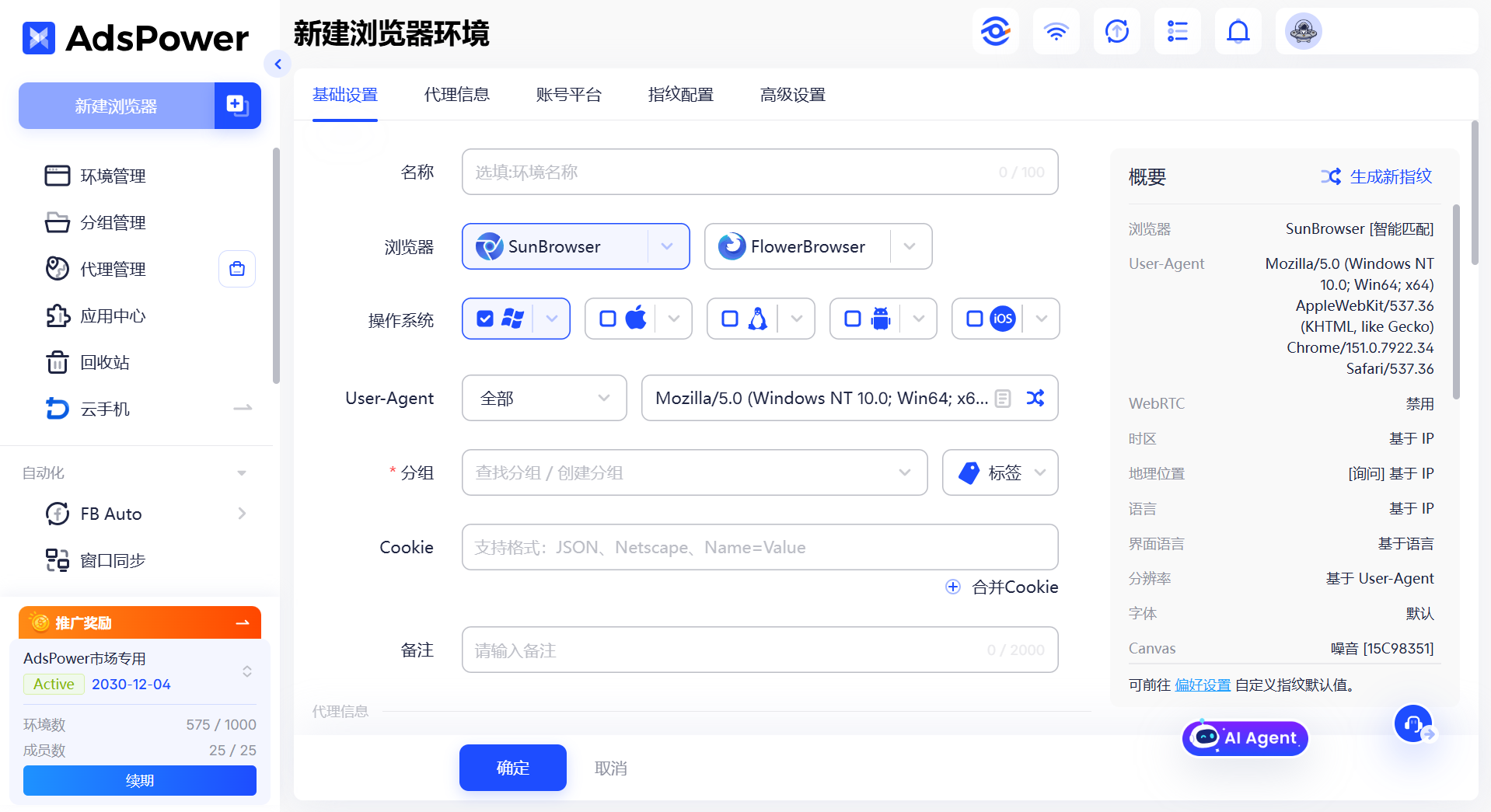The width and height of the screenshot is (1491, 812).
Task: Click the Wi-Fi network icon
Action: pyautogui.click(x=1056, y=31)
